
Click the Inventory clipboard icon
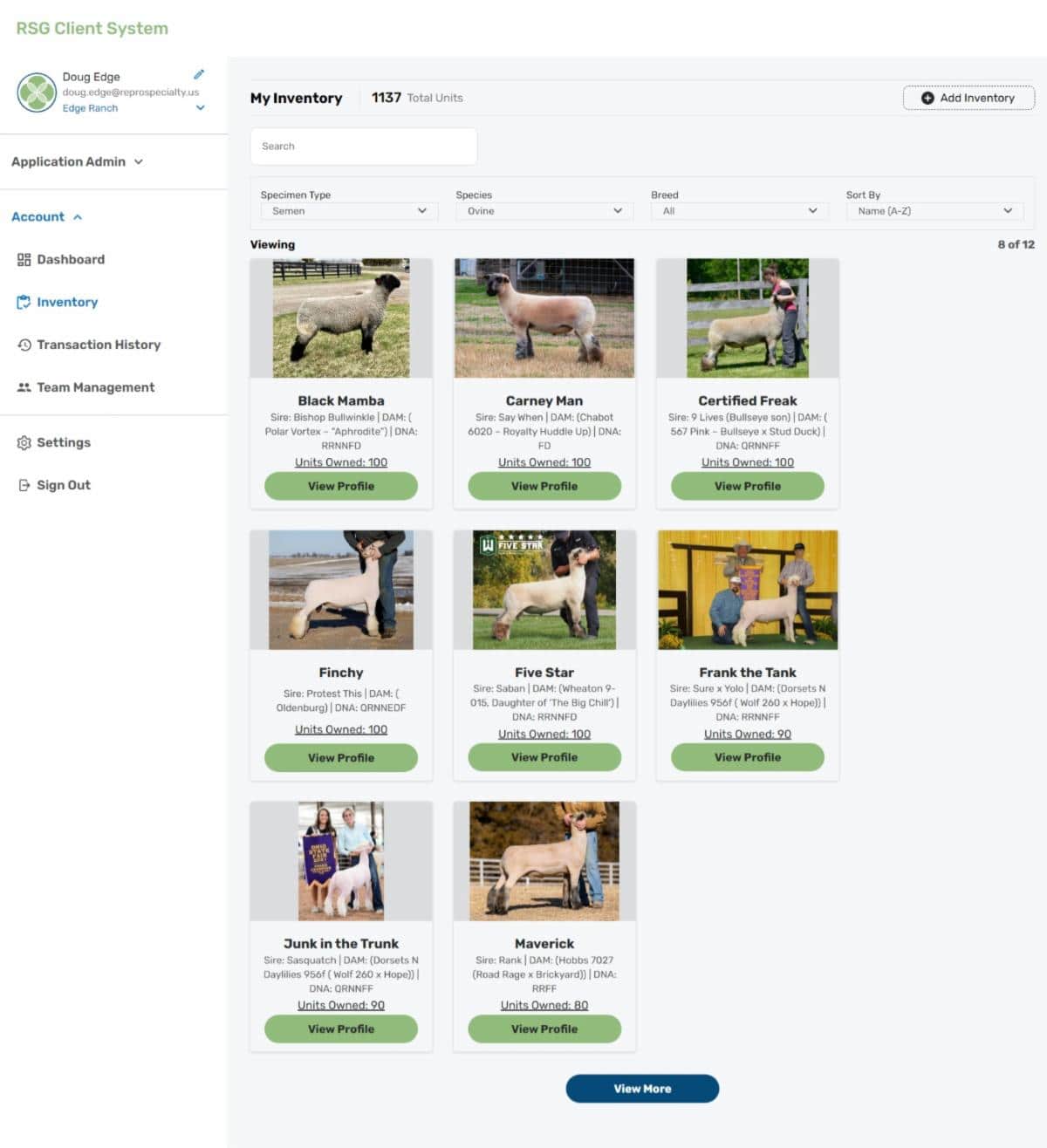pos(24,302)
